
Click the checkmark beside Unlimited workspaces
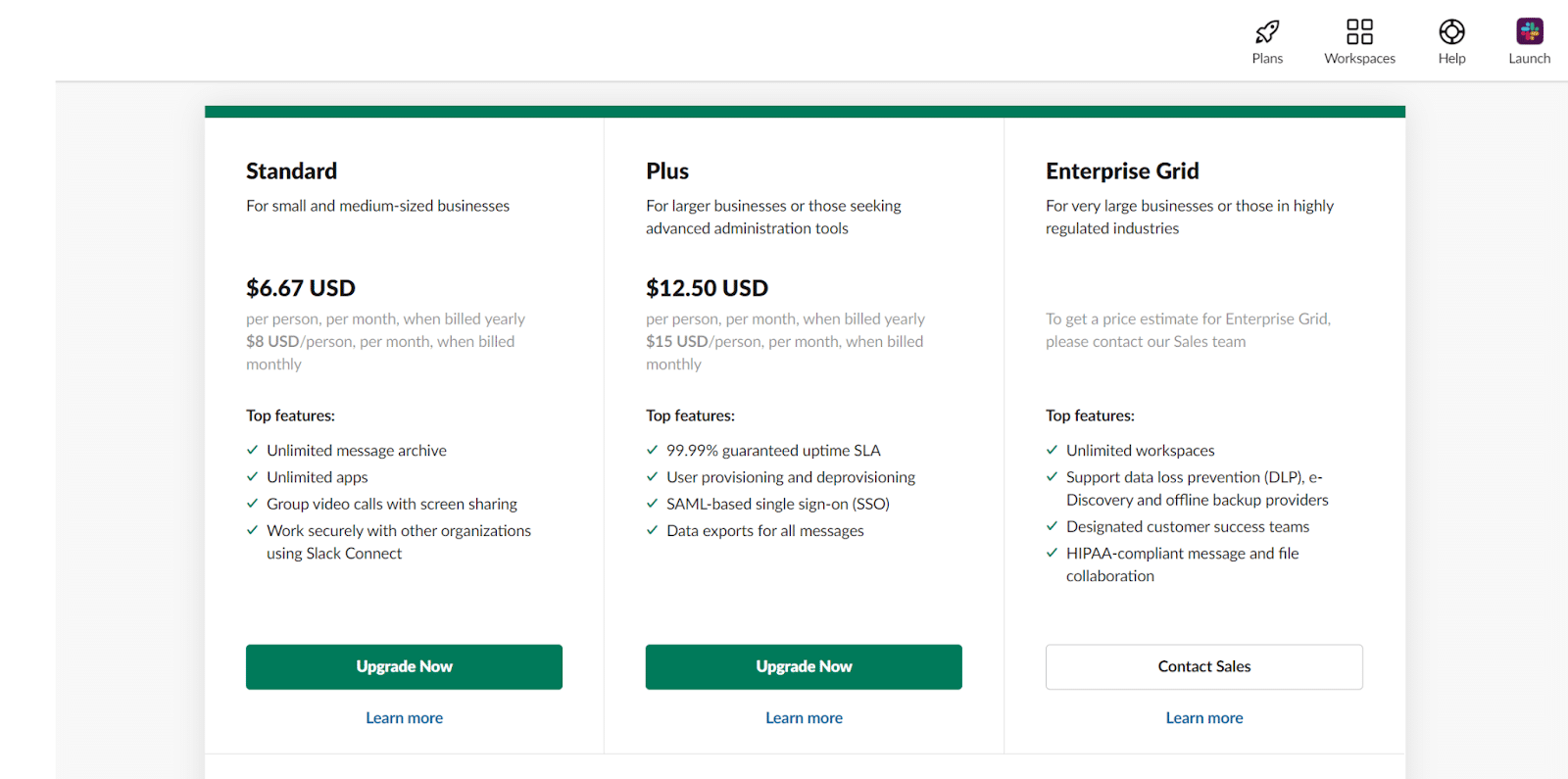point(1052,450)
